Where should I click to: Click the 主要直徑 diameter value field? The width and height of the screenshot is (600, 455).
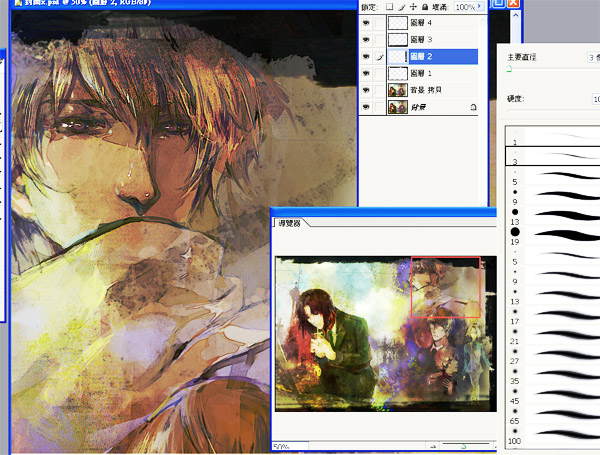(x=593, y=57)
